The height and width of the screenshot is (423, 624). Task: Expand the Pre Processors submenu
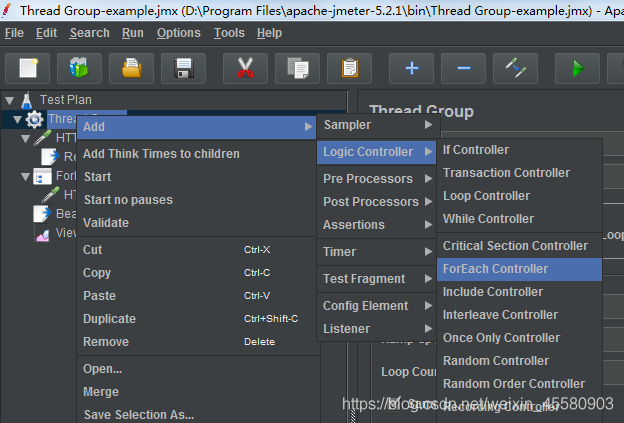(376, 179)
